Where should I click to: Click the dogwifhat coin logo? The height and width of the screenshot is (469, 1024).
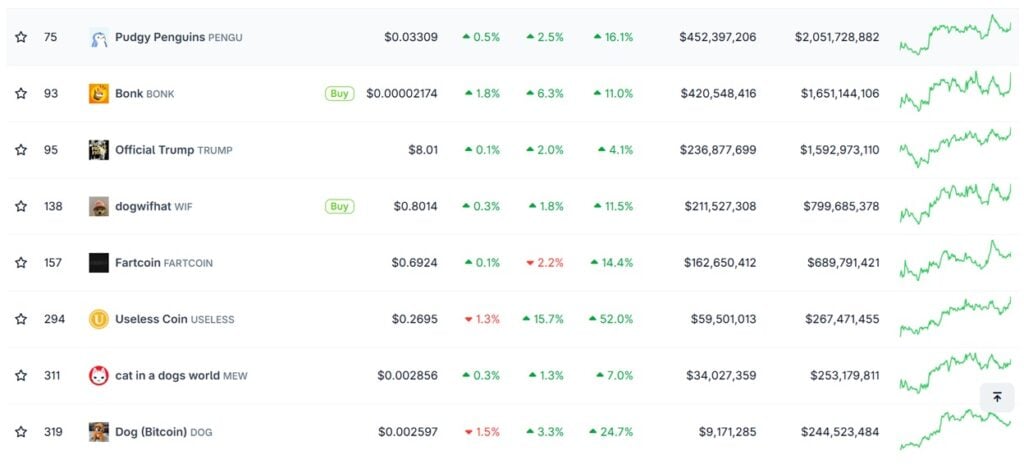[x=98, y=207]
